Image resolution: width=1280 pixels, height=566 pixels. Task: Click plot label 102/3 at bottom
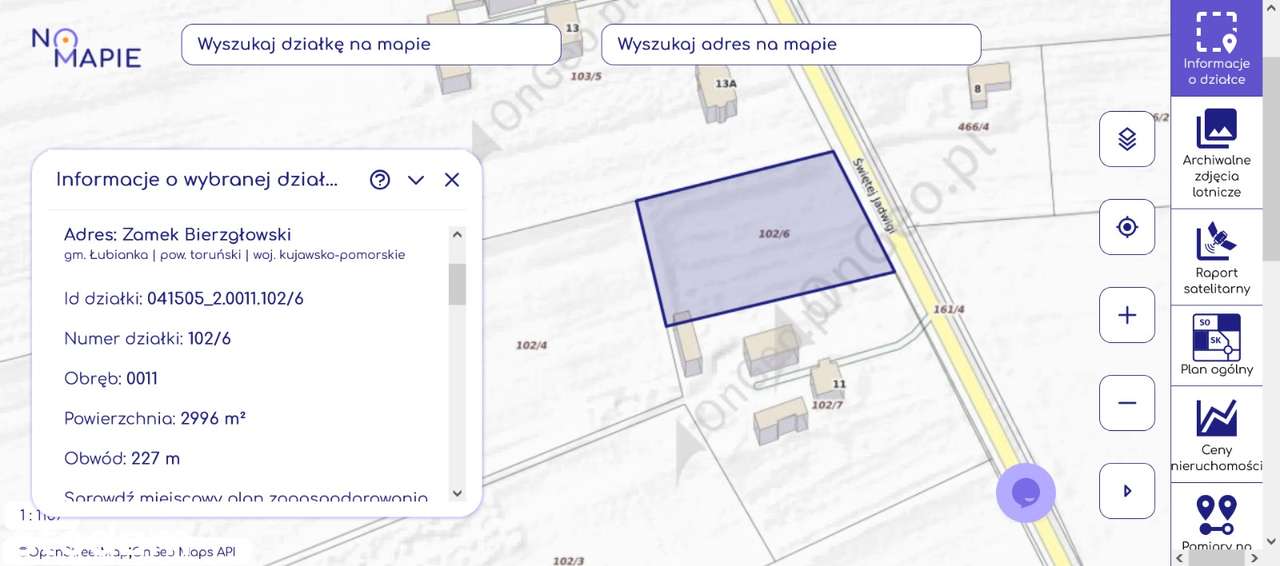click(568, 560)
